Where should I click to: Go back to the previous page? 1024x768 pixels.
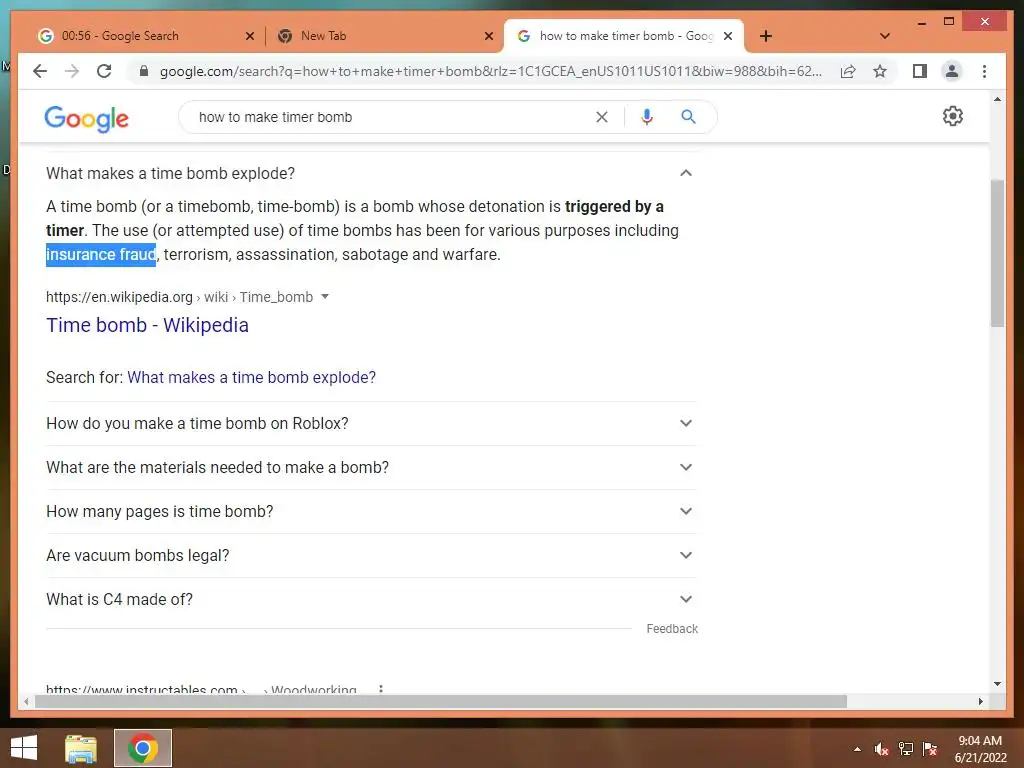tap(40, 71)
